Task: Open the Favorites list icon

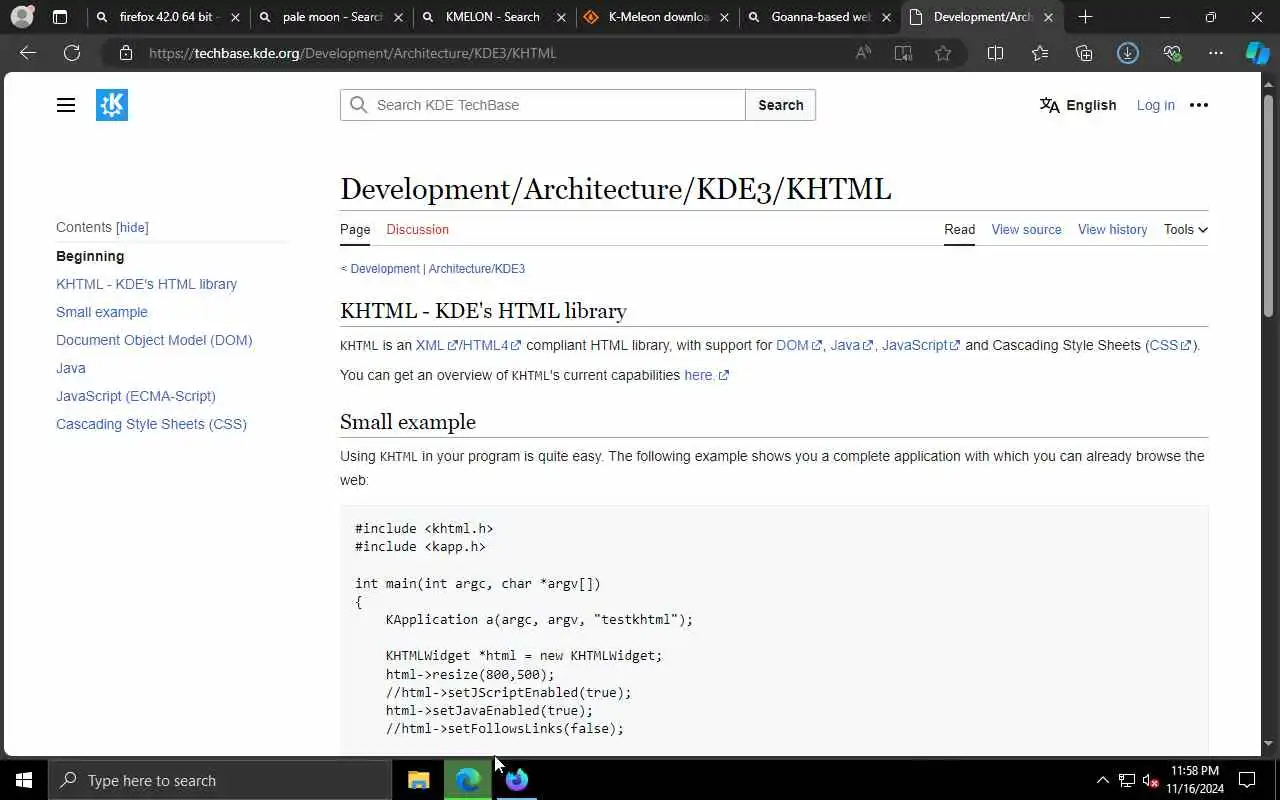Action: pyautogui.click(x=1040, y=53)
